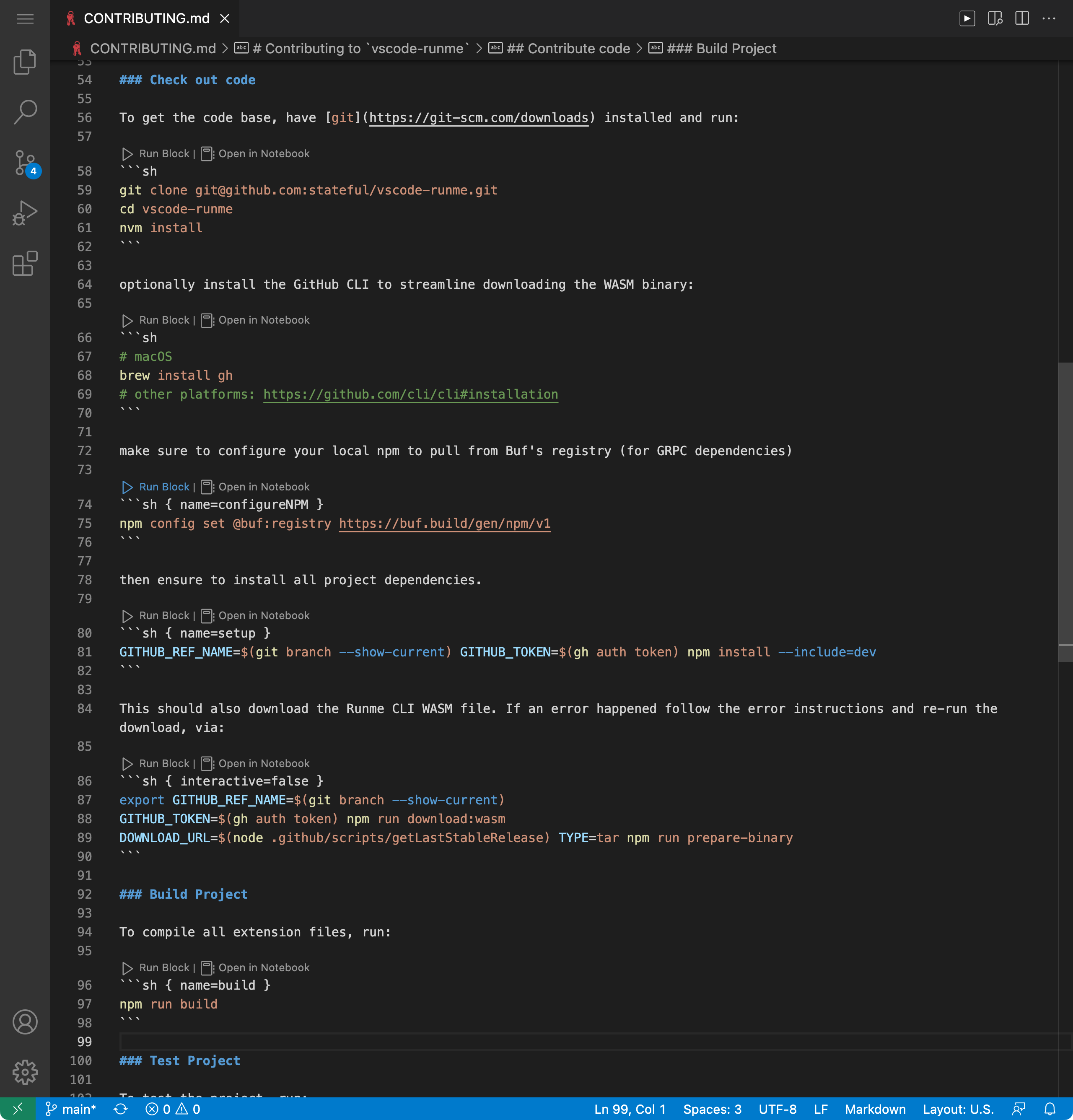The height and width of the screenshot is (1120, 1073).
Task: Follow the git-scm.com downloads link
Action: click(x=479, y=118)
